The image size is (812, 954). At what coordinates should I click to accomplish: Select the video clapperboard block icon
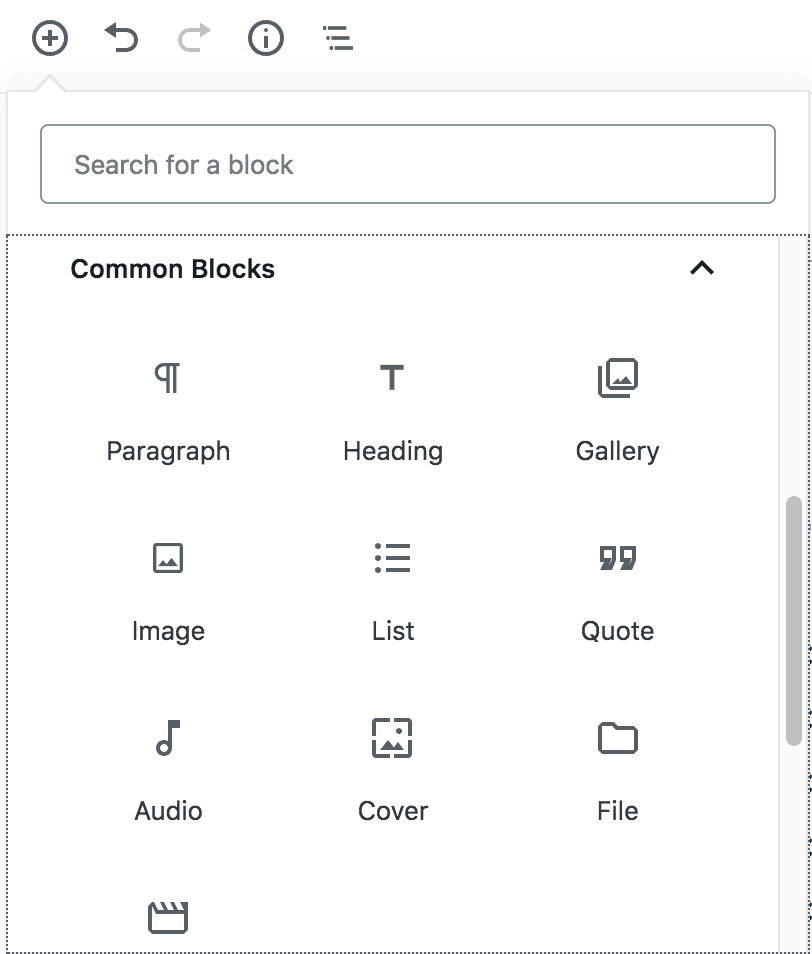[168, 917]
